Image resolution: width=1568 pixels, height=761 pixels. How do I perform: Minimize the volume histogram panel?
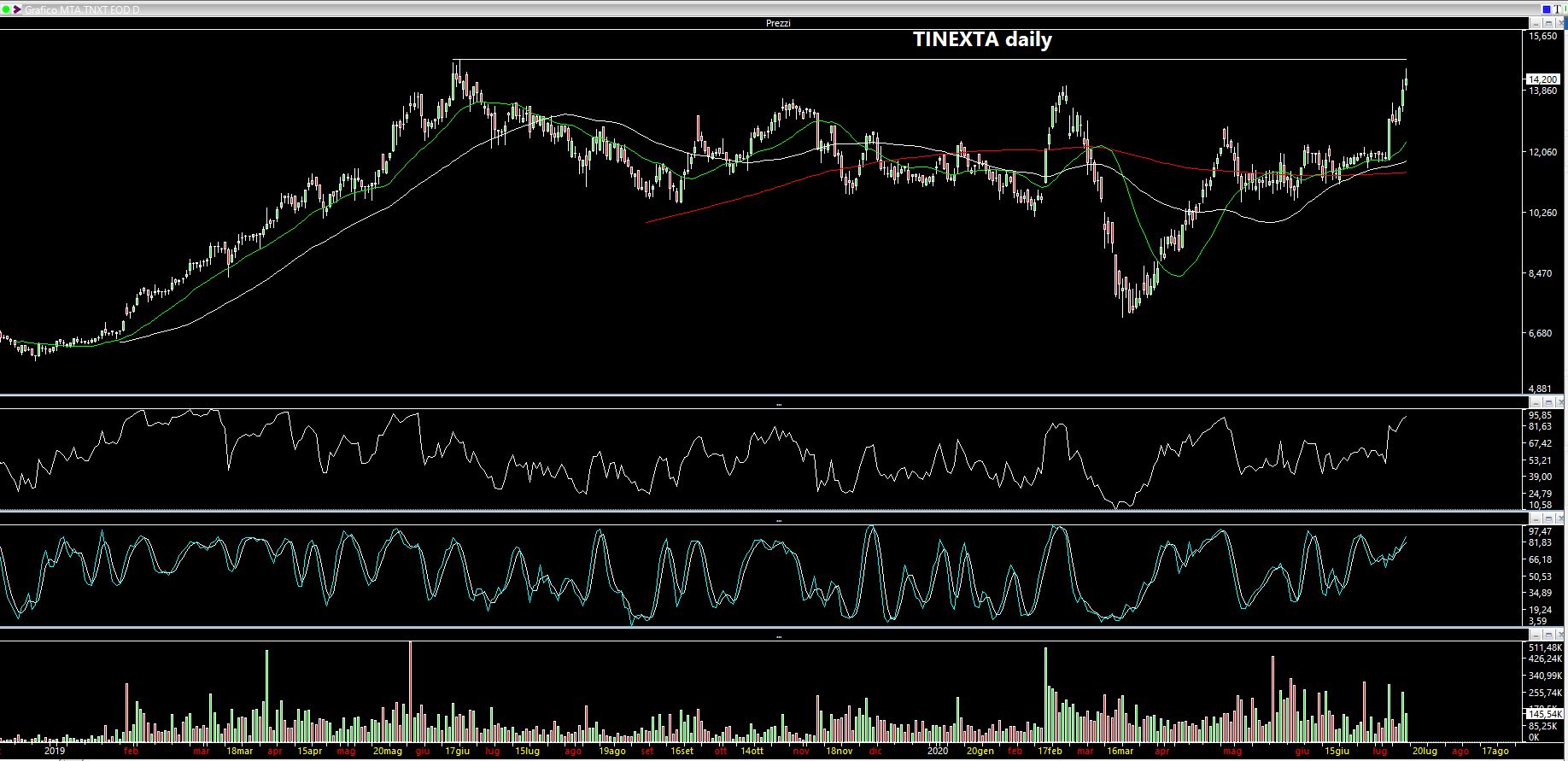pyautogui.click(x=1536, y=635)
